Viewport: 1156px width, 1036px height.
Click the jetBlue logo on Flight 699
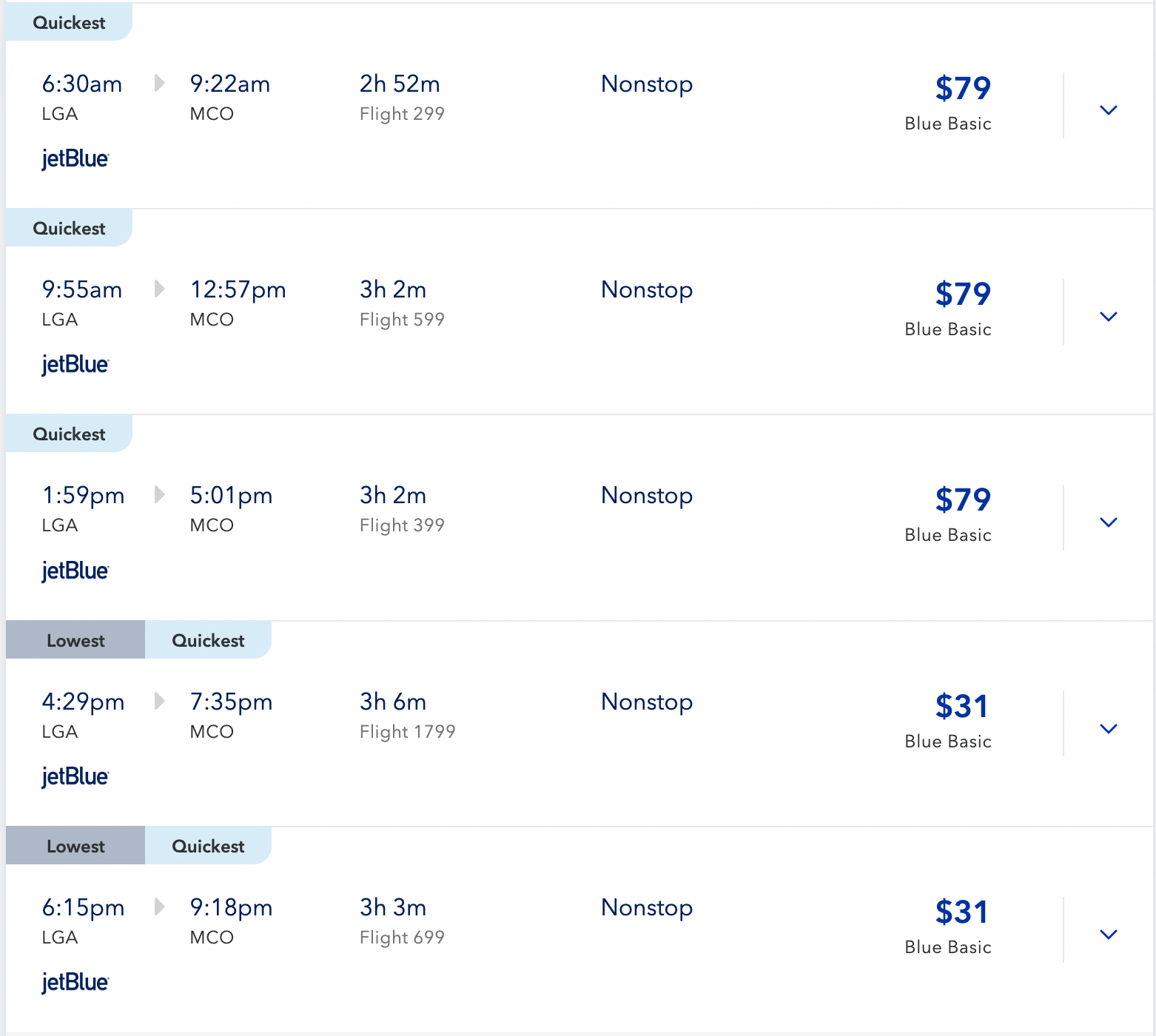pyautogui.click(x=75, y=982)
